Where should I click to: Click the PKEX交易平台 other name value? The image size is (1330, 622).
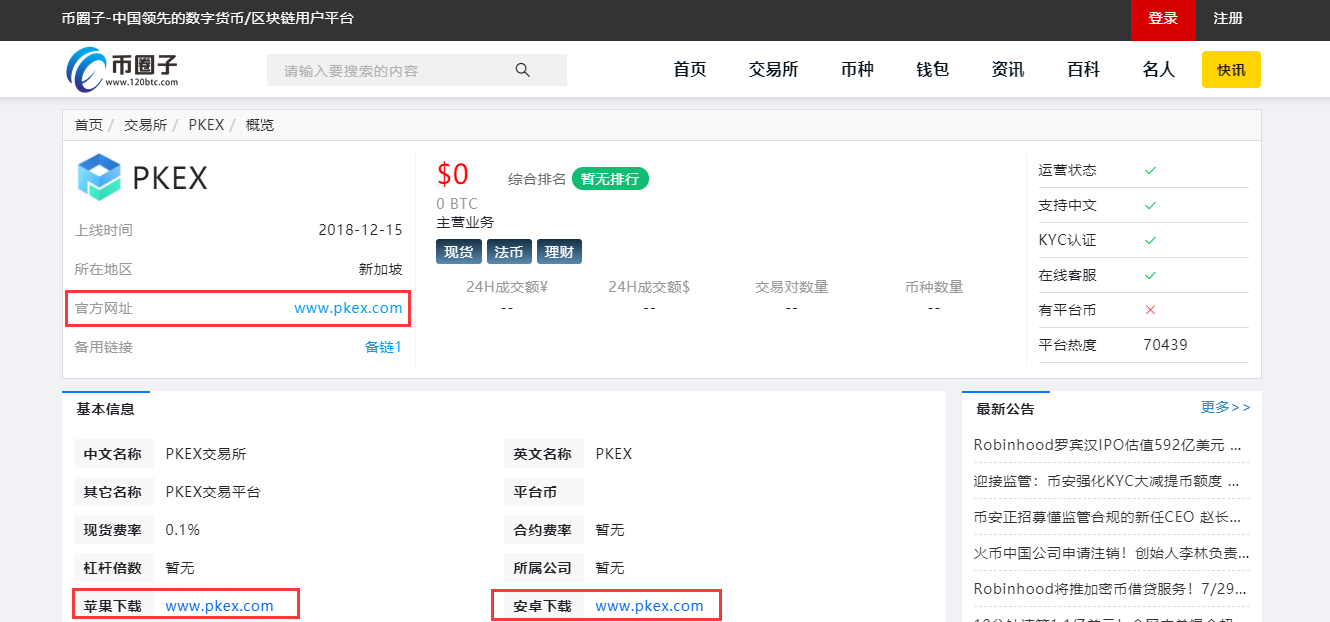(x=213, y=492)
